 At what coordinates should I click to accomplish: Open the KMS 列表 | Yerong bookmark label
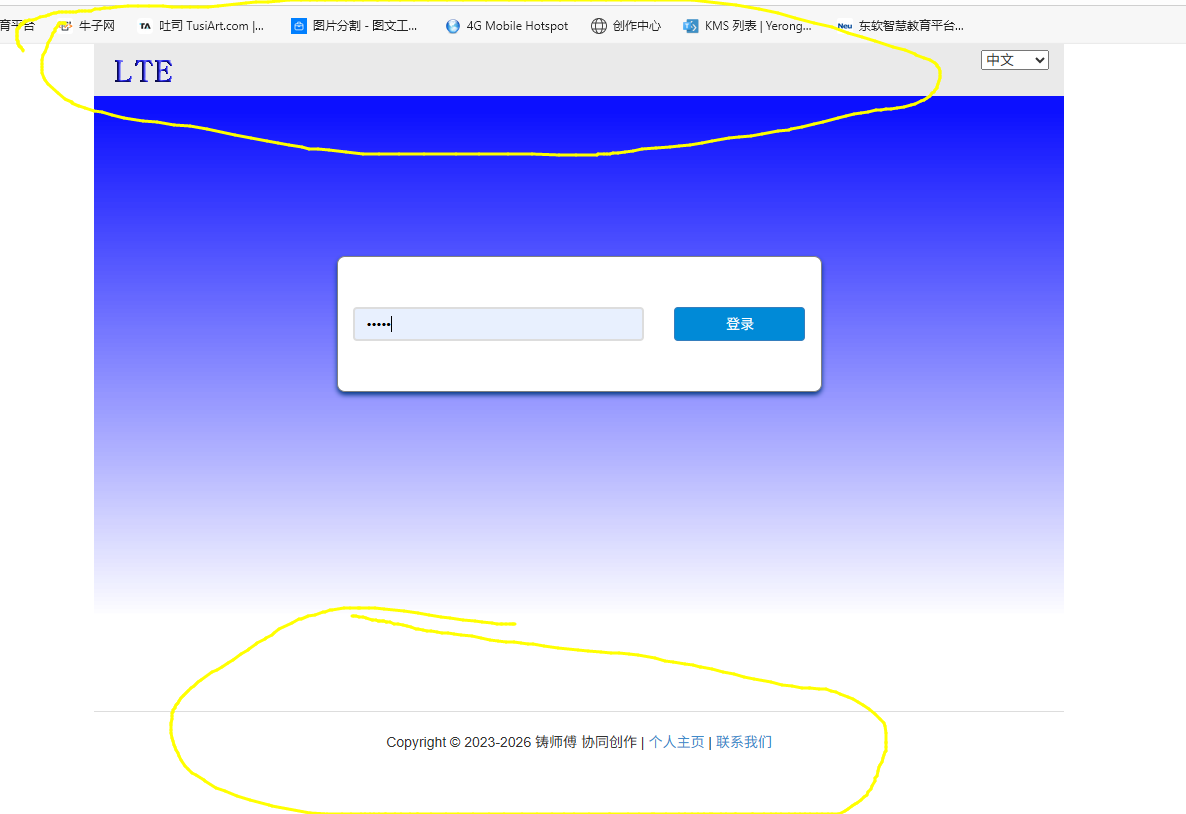coord(758,26)
